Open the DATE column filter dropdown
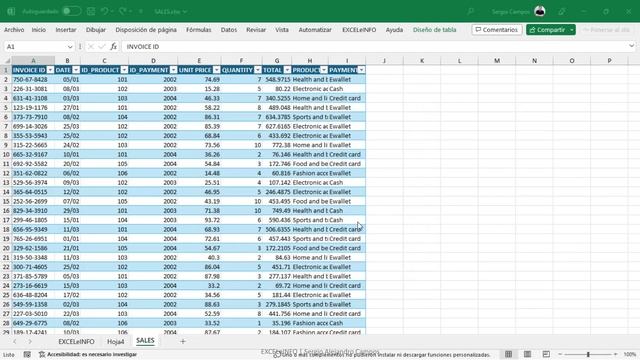640x360 pixels. click(x=76, y=70)
